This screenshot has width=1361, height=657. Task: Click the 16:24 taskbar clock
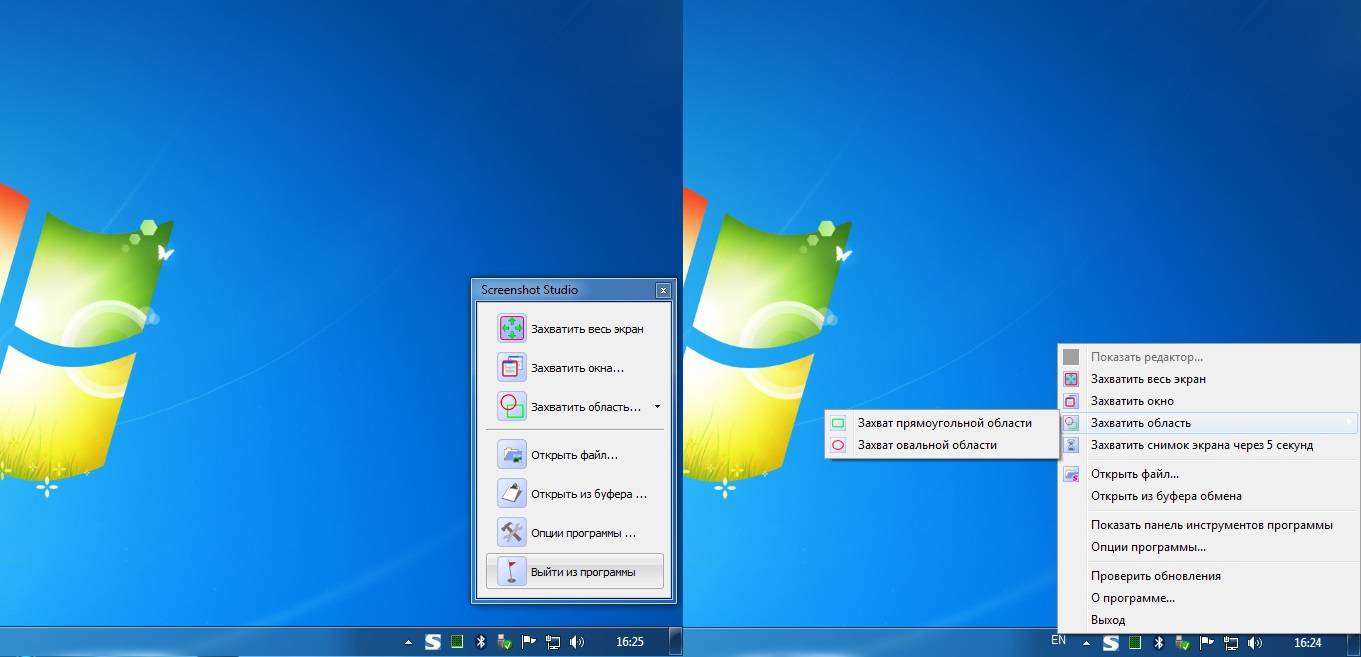pyautogui.click(x=1308, y=642)
